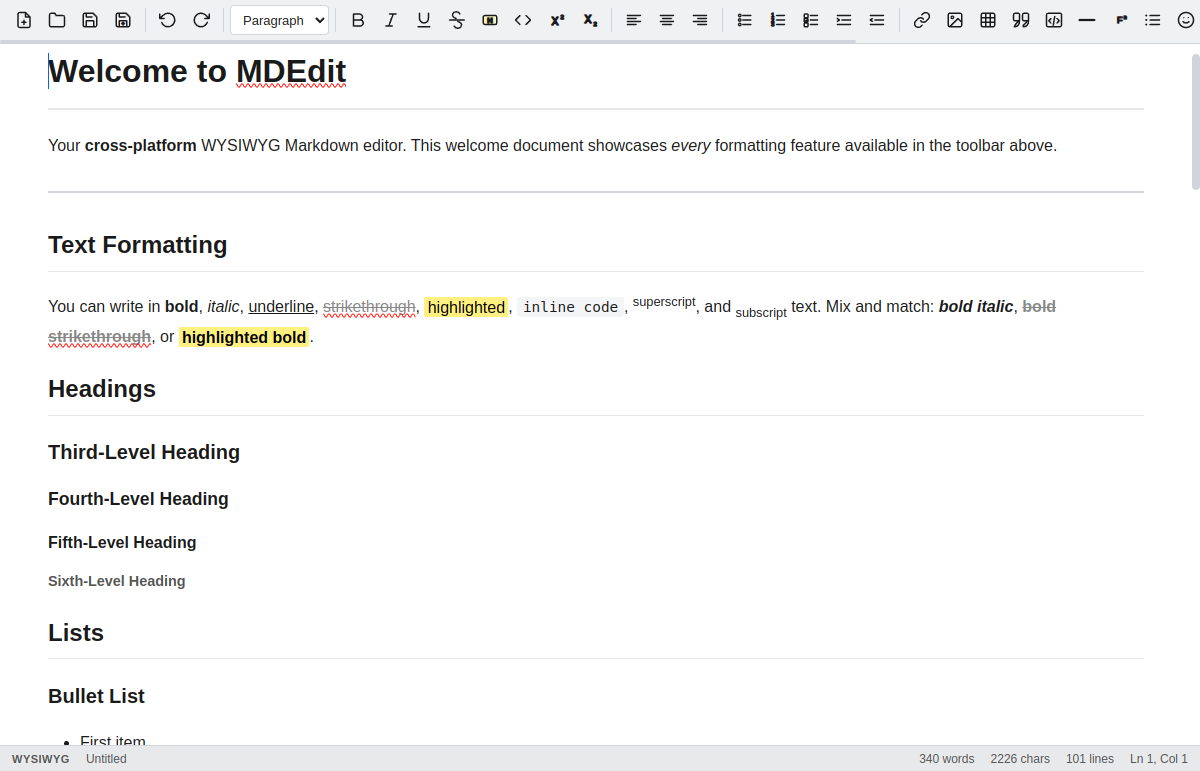Viewport: 1200px width, 771px height.
Task: Open a file using the folder icon
Action: click(57, 20)
